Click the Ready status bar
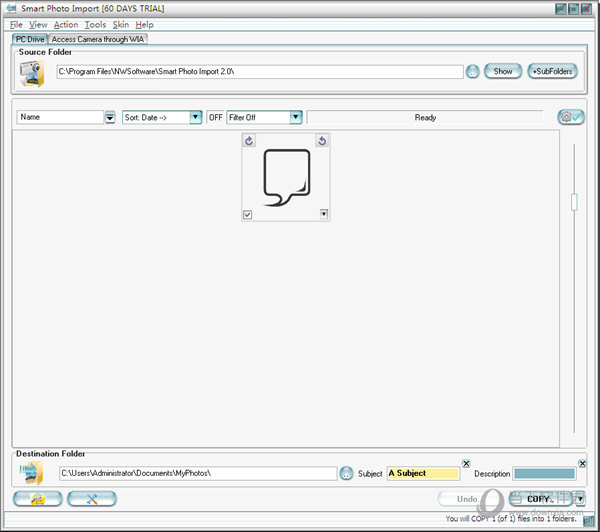 click(425, 117)
